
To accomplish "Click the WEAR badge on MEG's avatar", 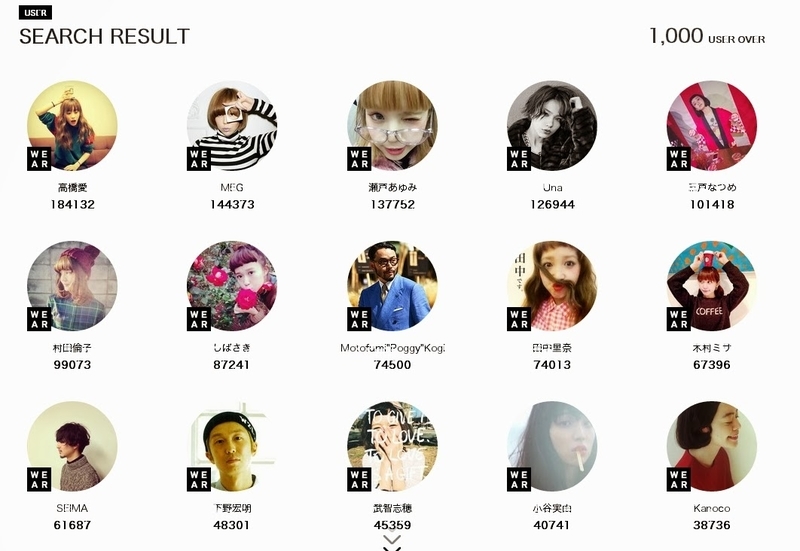I will click(199, 159).
